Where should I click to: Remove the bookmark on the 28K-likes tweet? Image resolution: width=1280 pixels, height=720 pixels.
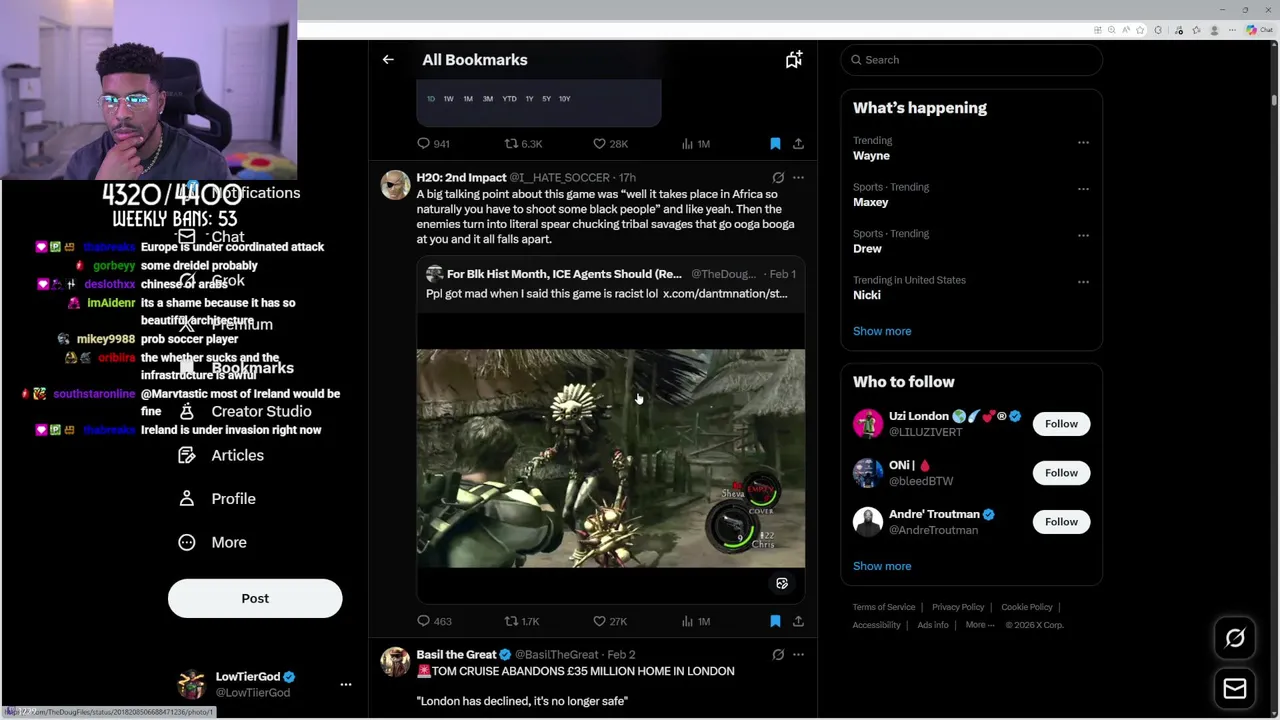click(775, 144)
